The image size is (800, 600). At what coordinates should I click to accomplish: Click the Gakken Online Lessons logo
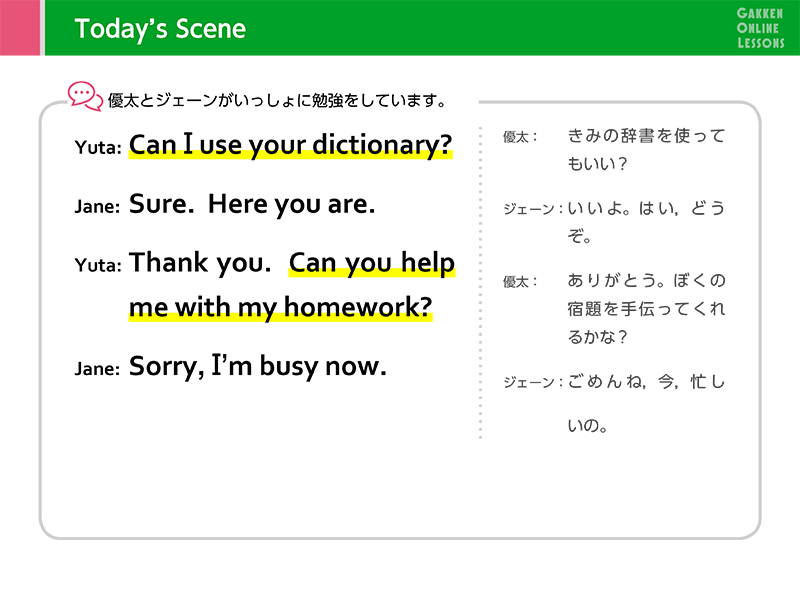pos(760,28)
